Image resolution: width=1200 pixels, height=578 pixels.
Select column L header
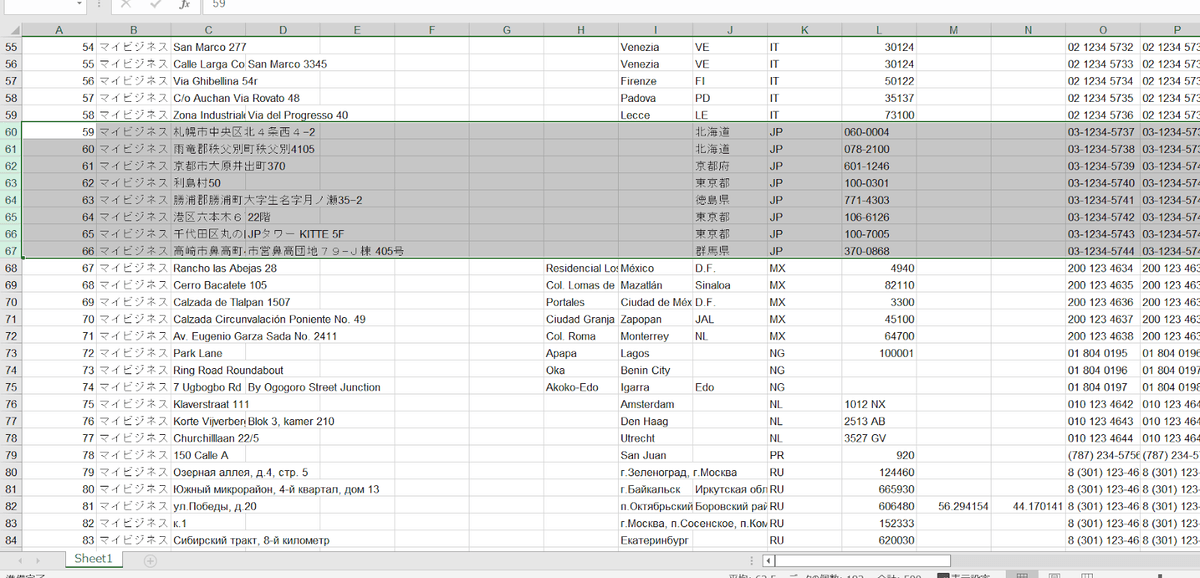click(879, 29)
